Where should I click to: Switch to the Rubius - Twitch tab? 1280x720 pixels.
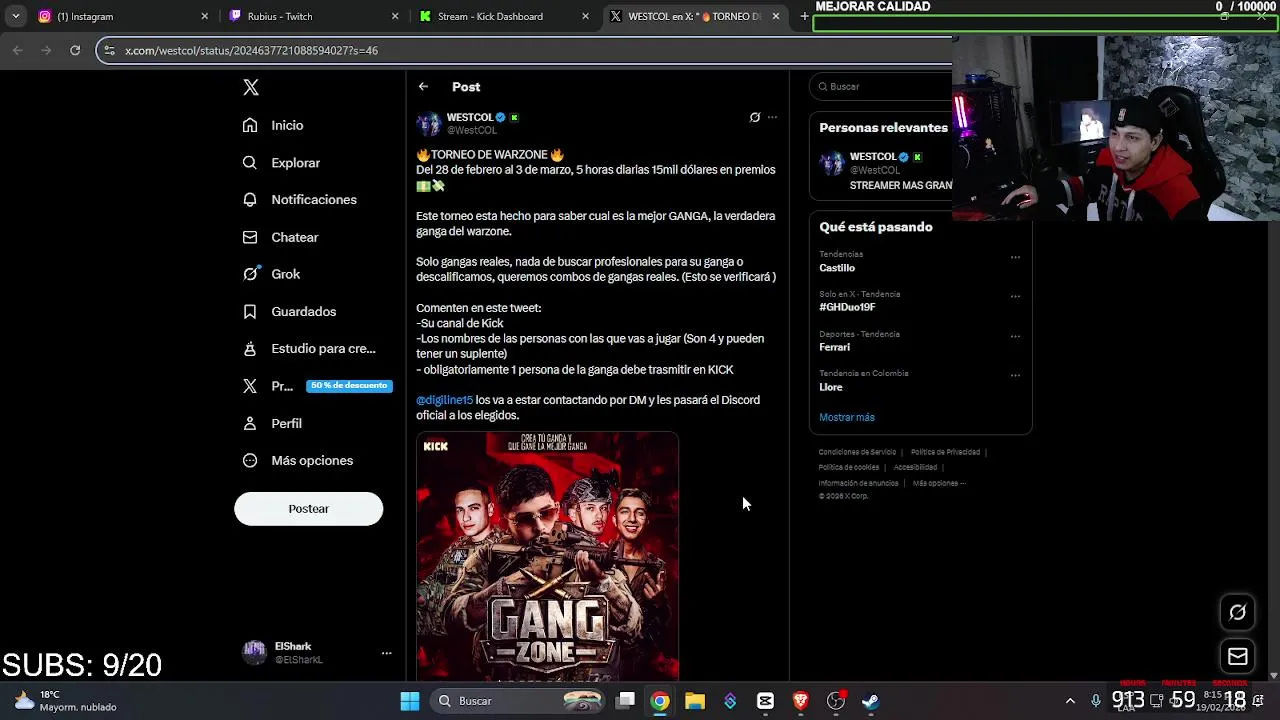pos(311,16)
